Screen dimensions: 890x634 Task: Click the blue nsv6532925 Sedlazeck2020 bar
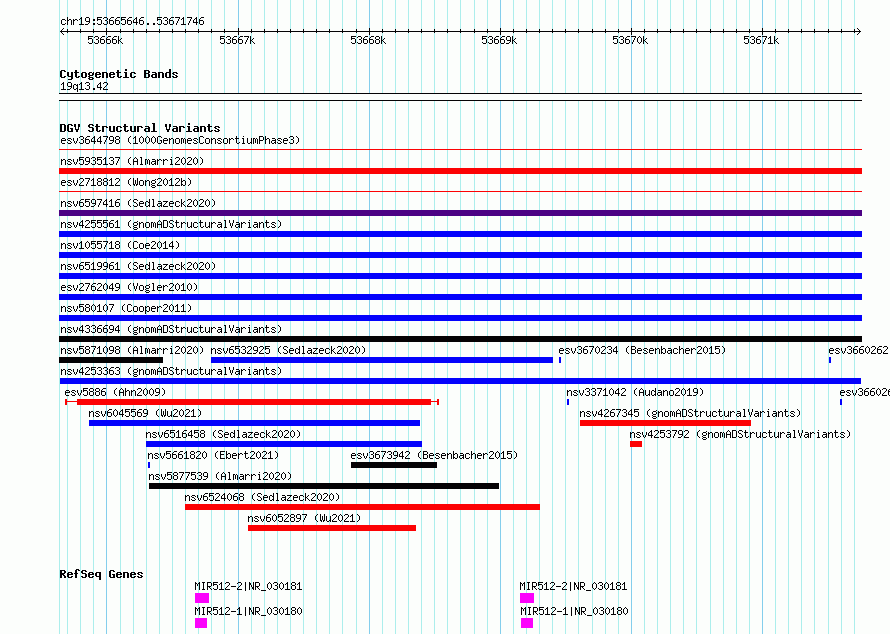[x=381, y=360]
